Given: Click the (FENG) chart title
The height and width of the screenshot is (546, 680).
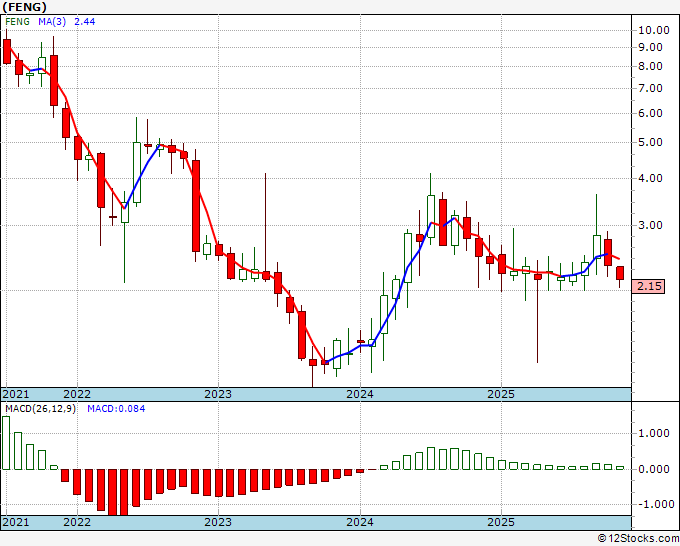Looking at the screenshot, I should click(24, 7).
